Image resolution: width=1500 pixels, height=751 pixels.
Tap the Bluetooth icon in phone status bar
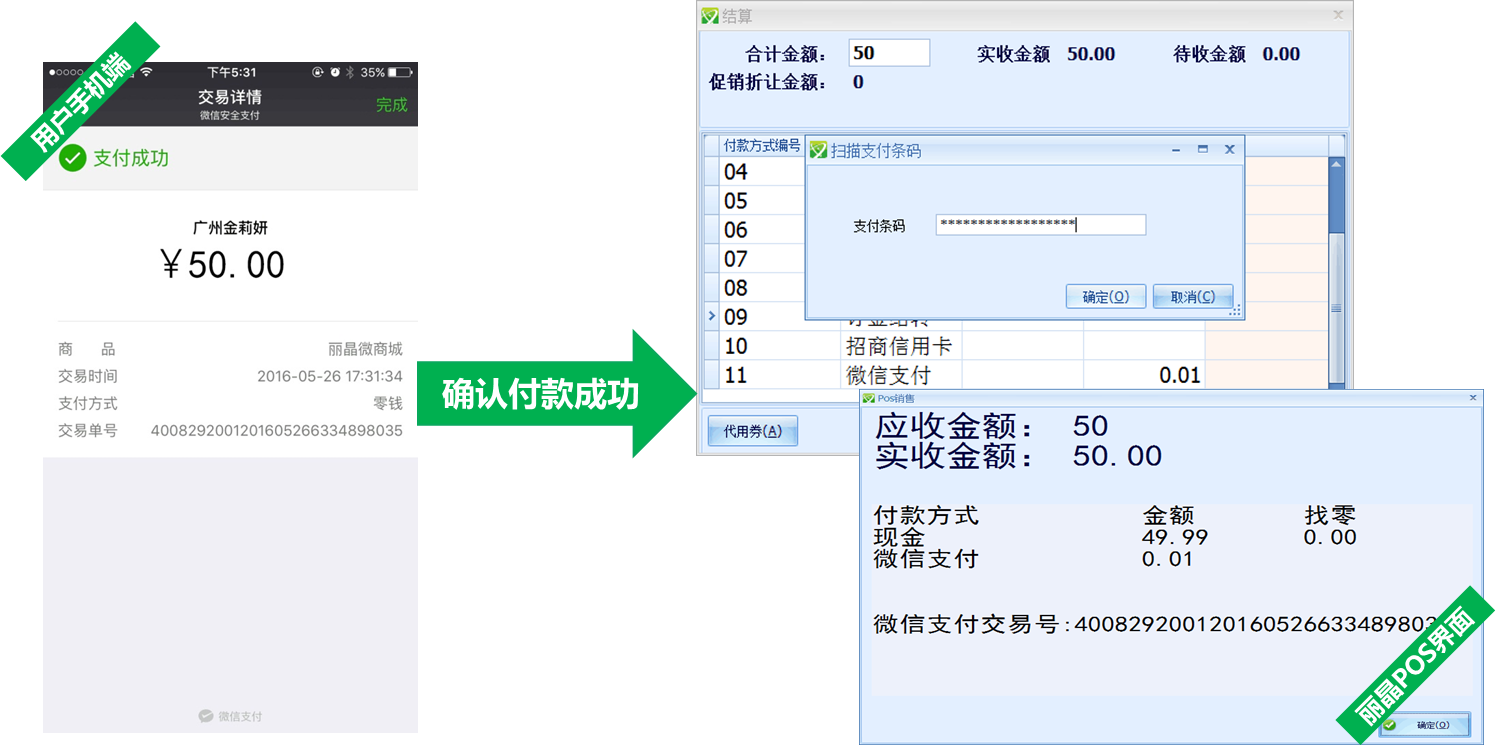tap(350, 72)
